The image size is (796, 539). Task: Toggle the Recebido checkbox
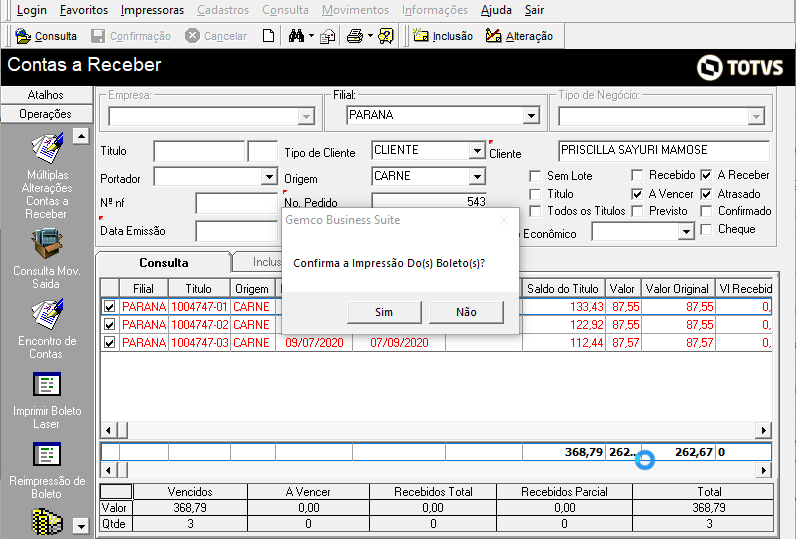[x=637, y=176]
